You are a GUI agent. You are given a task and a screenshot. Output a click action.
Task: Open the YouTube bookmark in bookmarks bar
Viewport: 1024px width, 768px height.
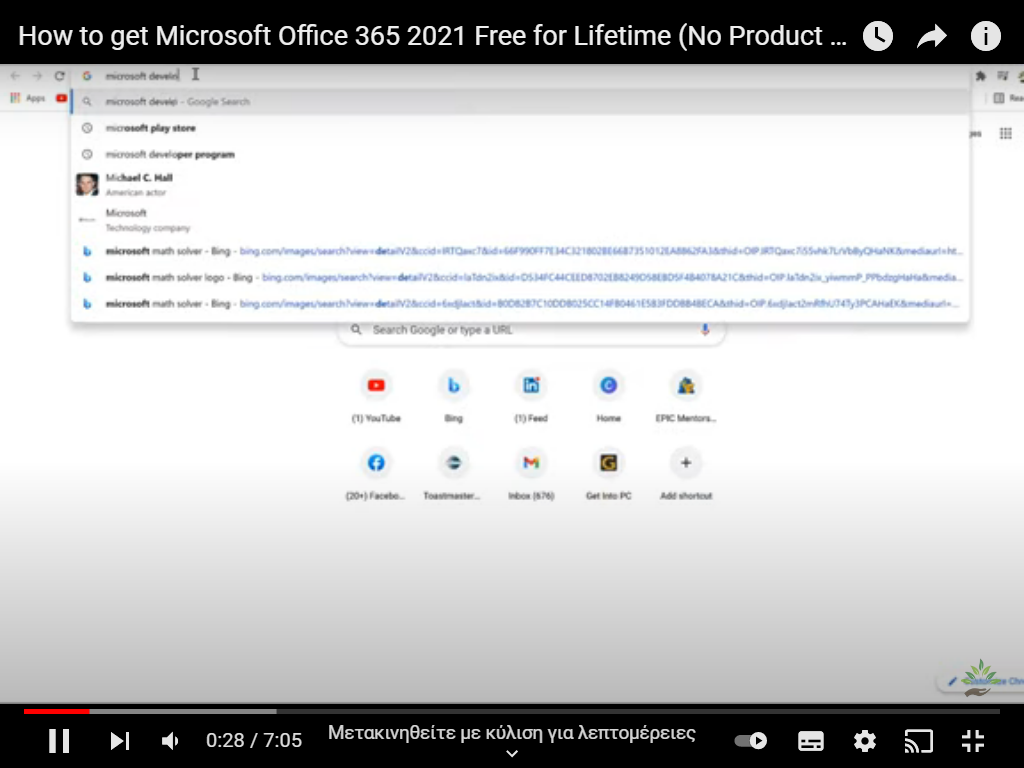tap(61, 98)
